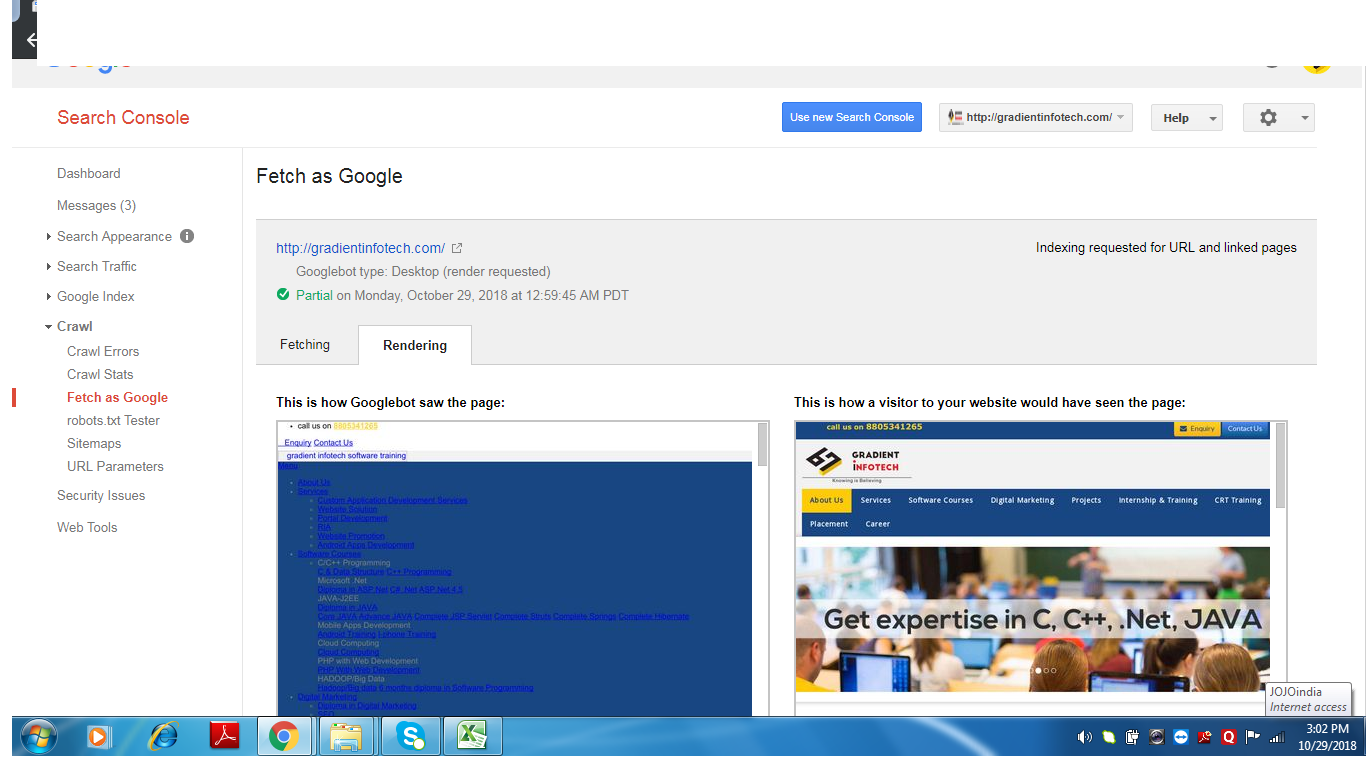Click 'This is how Googlebot saw the page' heading
The image size is (1366, 768).
coord(390,402)
